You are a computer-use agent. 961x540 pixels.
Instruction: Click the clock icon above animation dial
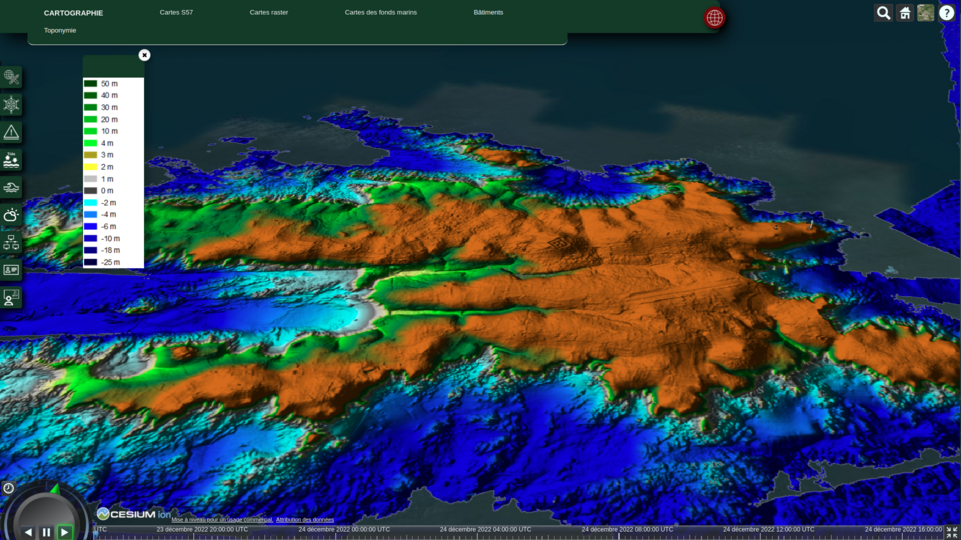click(x=9, y=489)
